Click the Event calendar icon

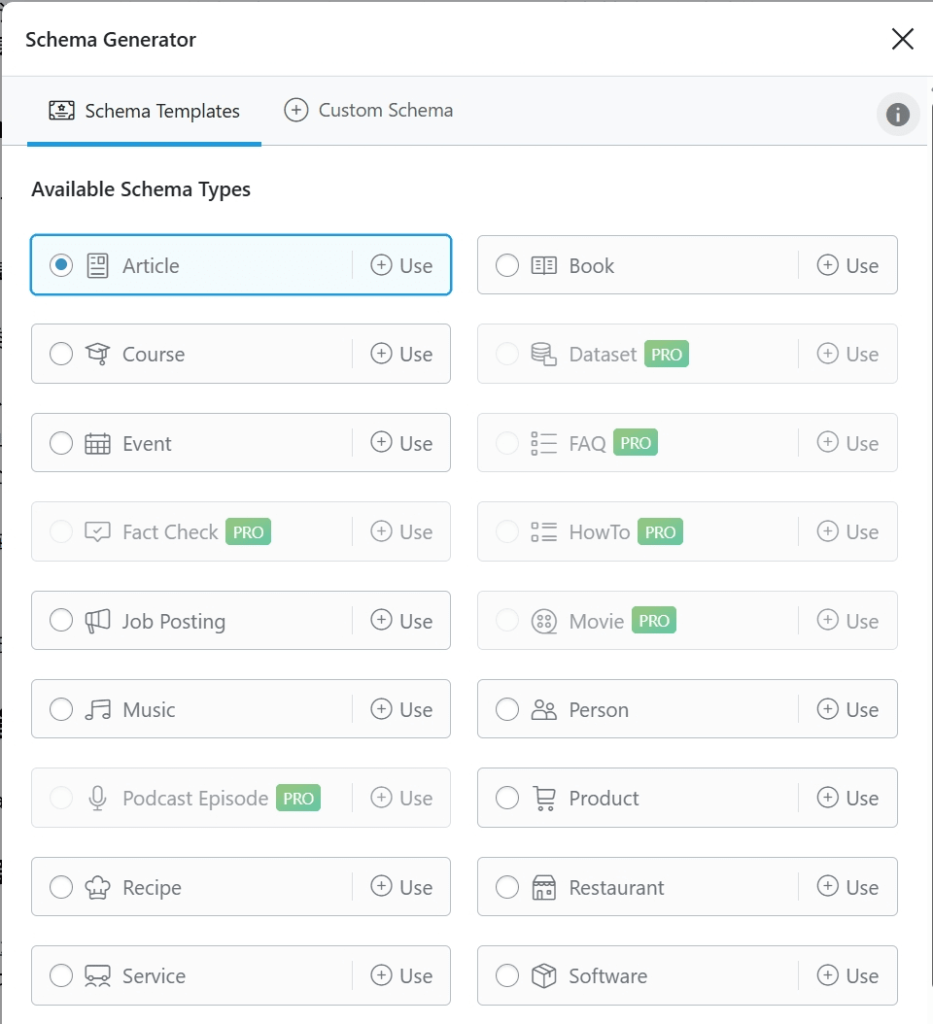click(x=97, y=444)
